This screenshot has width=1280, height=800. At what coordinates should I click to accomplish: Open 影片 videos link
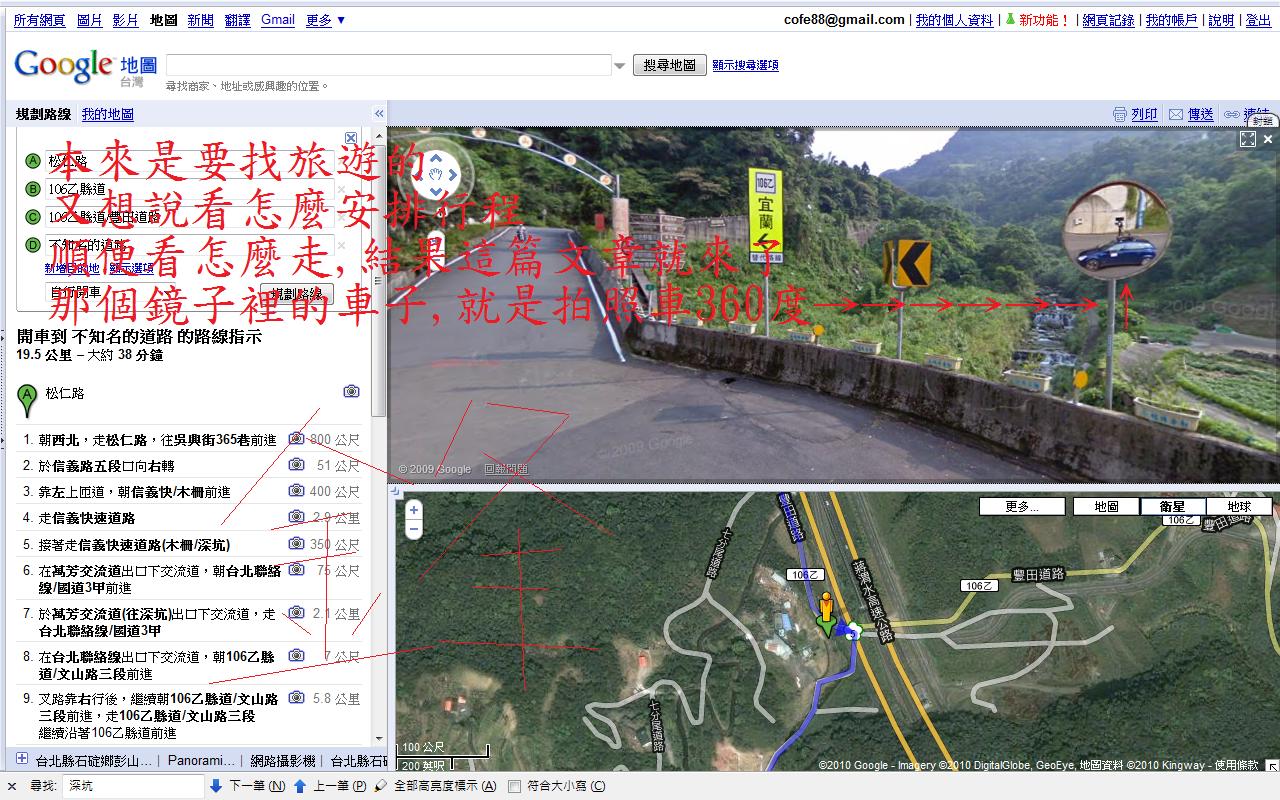click(x=126, y=20)
